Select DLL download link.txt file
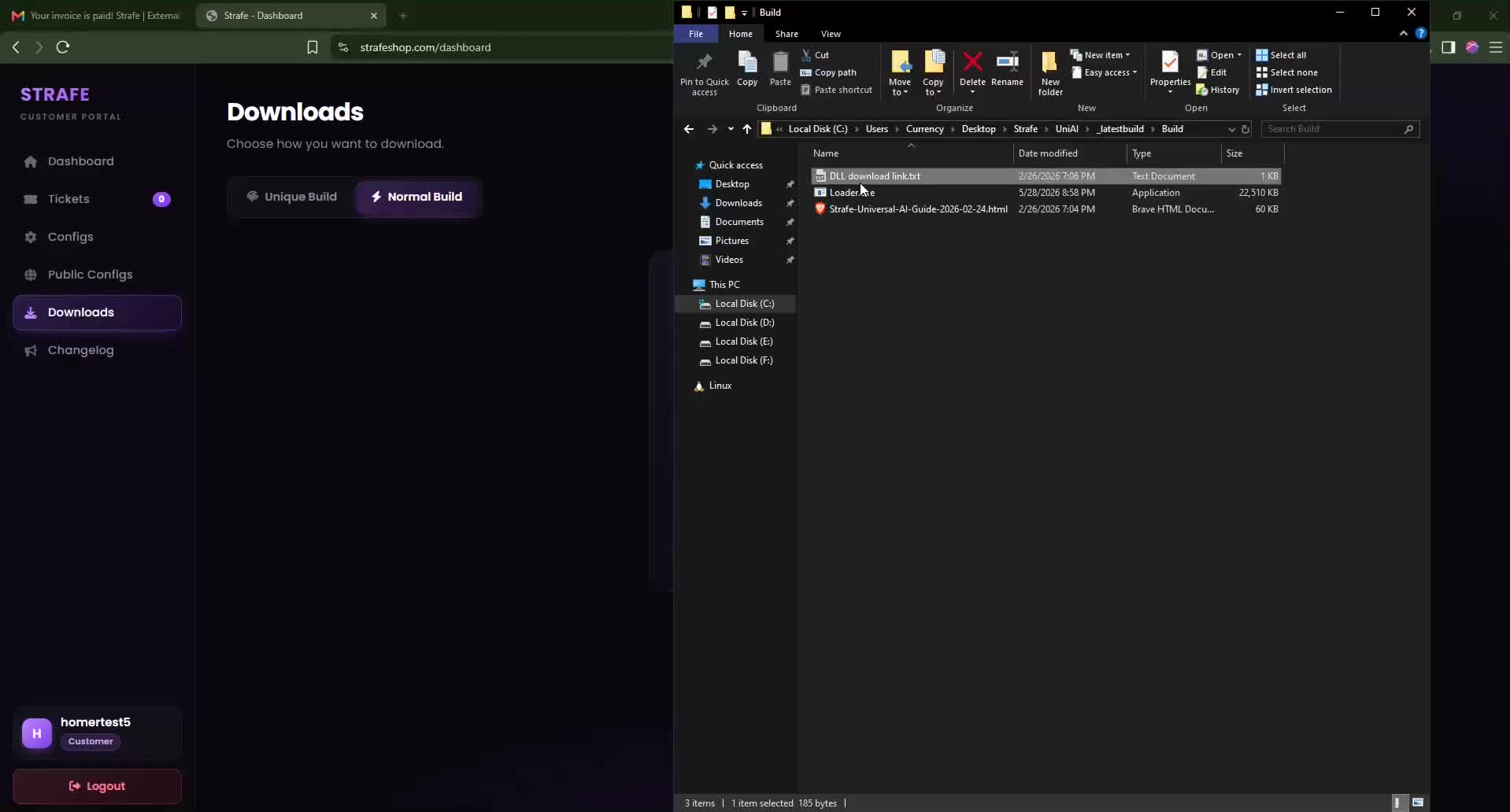The width and height of the screenshot is (1510, 812). (x=1046, y=176)
